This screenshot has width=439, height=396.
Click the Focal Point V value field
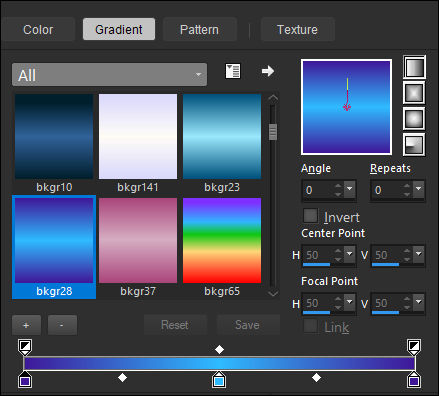pos(387,303)
